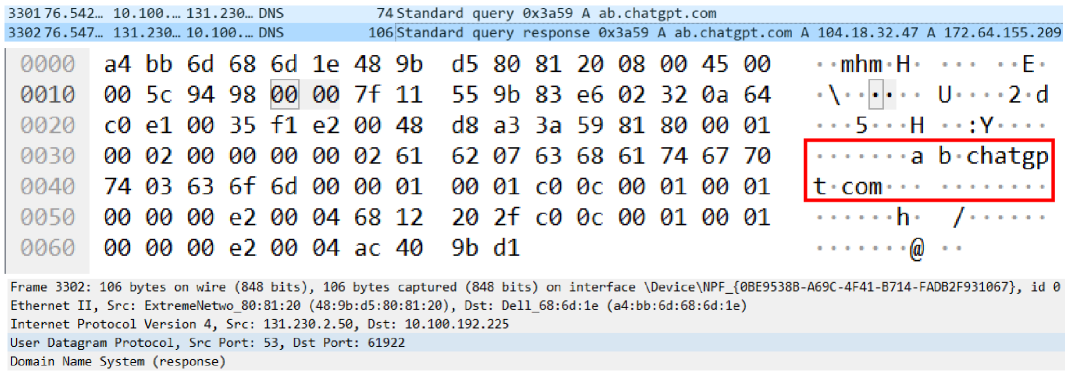Select hex offset row 0010
1068x379 pixels.
[48, 95]
